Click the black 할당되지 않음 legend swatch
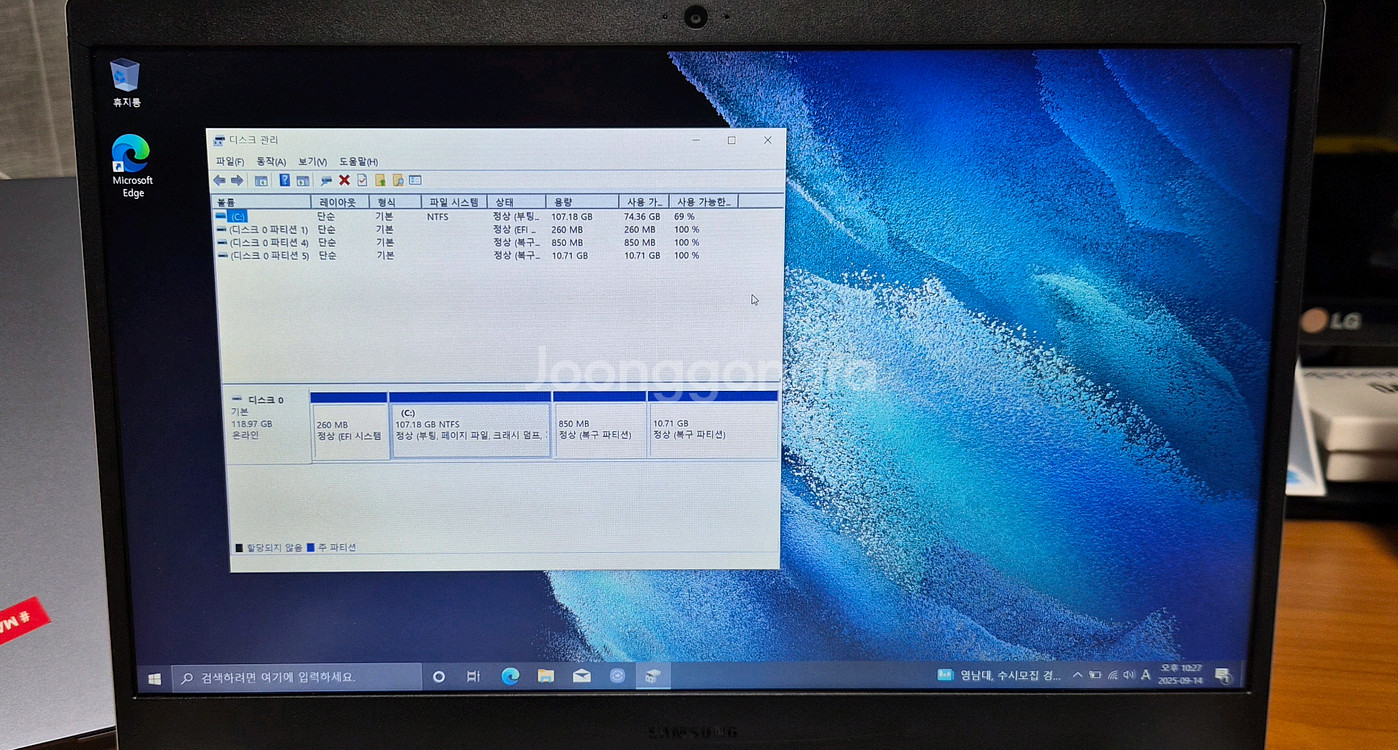 click(239, 548)
